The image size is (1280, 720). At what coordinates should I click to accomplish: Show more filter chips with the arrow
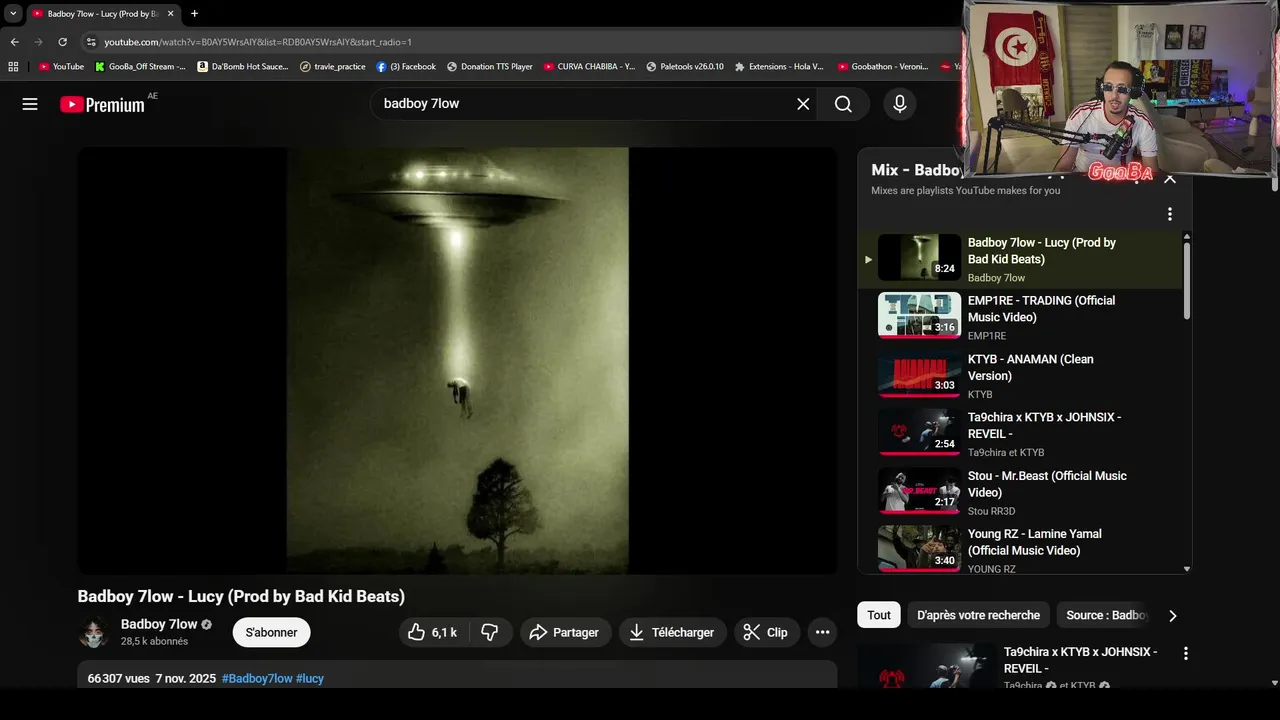(1173, 616)
